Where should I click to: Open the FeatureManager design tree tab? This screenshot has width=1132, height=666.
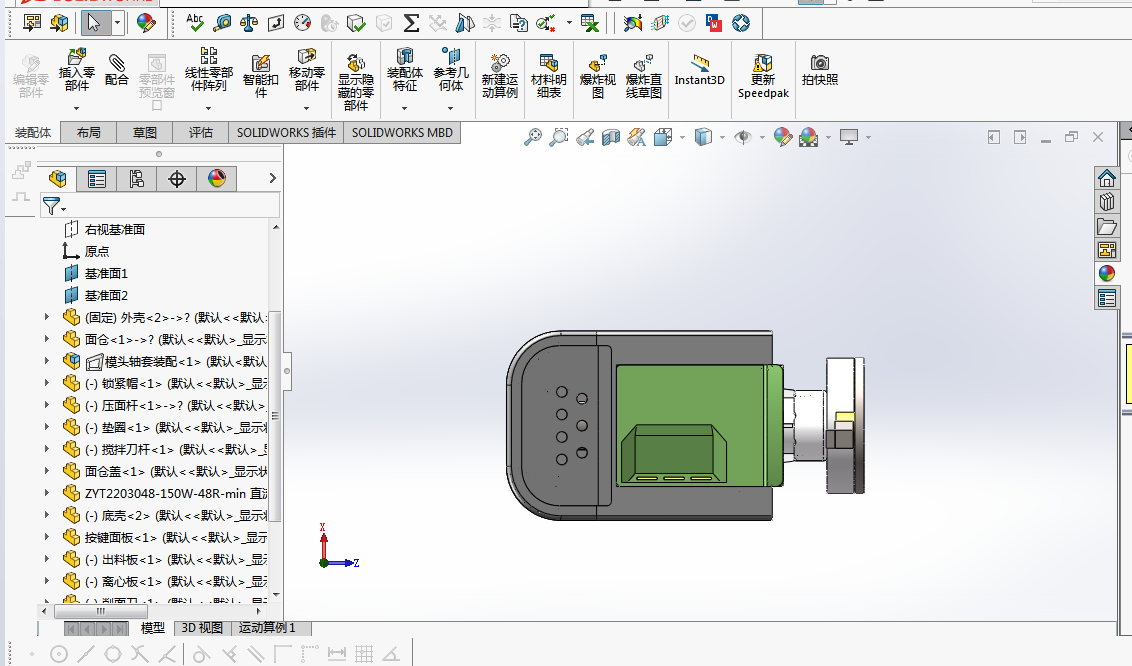[58, 178]
